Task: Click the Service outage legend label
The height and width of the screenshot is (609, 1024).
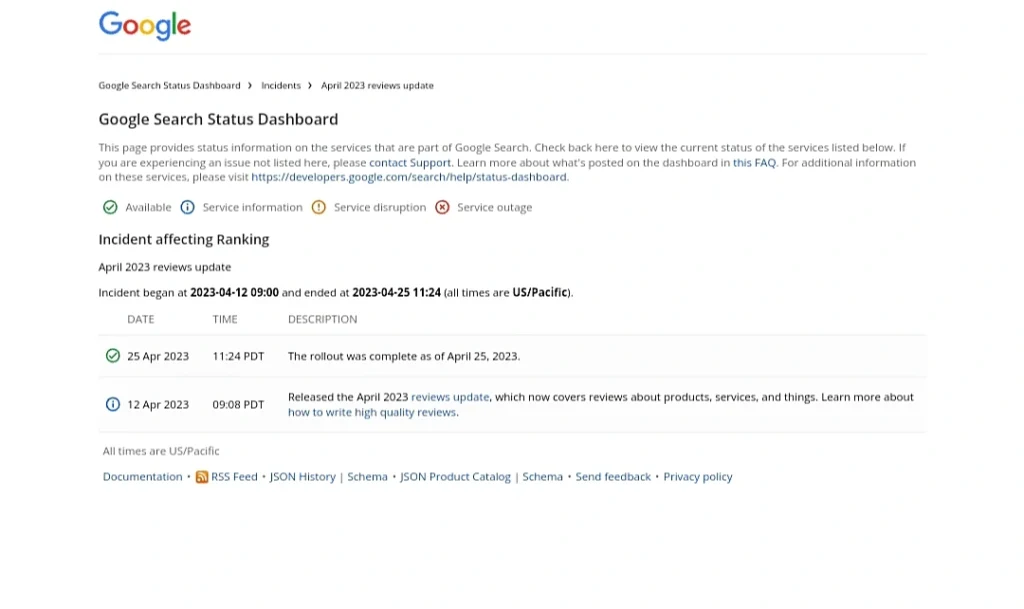Action: point(494,208)
